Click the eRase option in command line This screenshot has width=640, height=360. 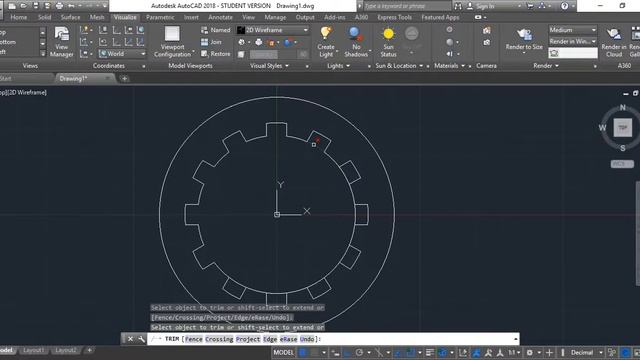(288, 339)
